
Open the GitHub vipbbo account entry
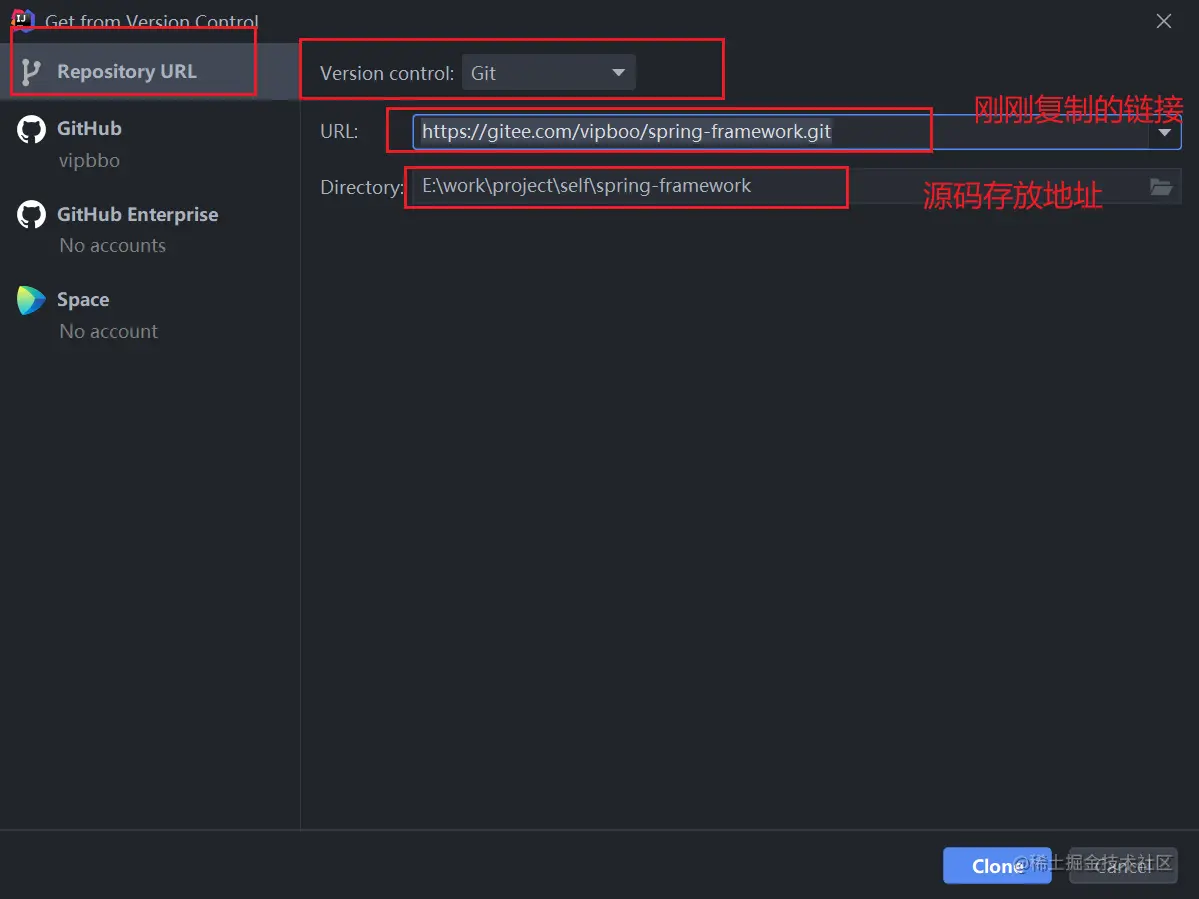click(x=150, y=144)
